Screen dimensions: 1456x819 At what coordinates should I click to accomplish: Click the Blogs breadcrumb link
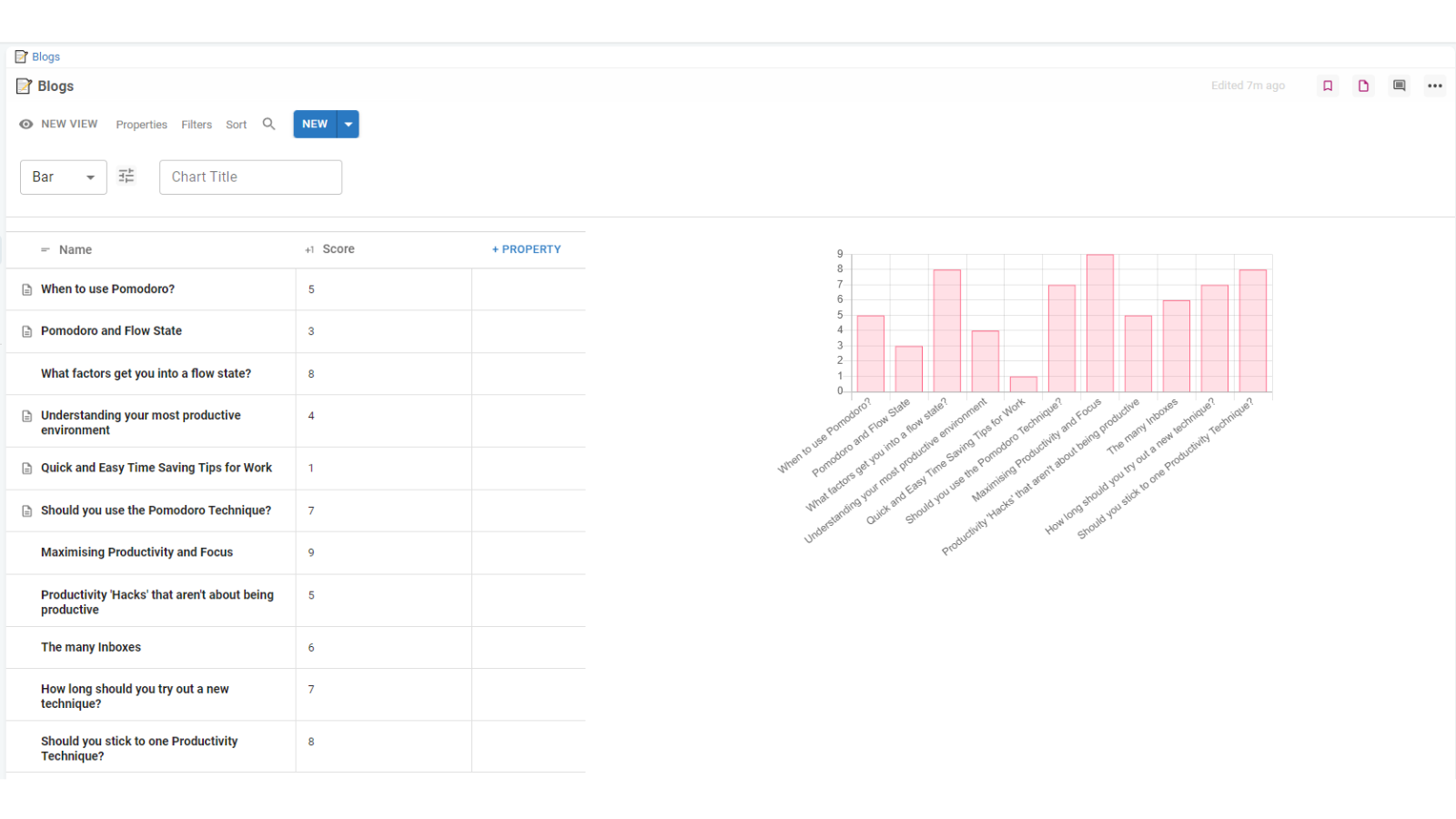coord(45,56)
